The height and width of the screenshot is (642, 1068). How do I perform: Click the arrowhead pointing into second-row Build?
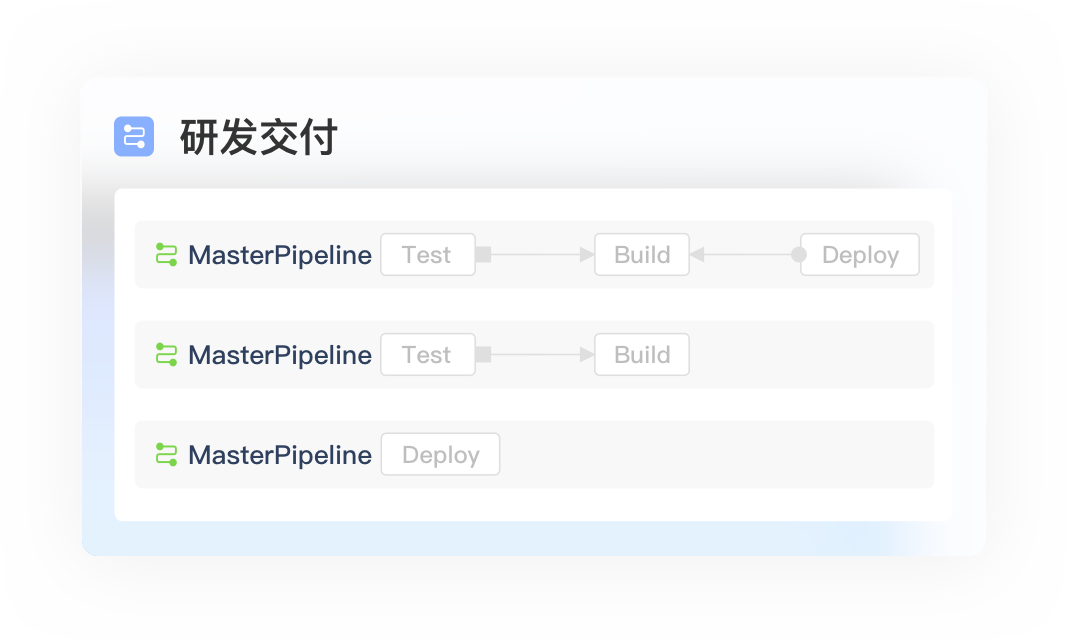pyautogui.click(x=586, y=355)
